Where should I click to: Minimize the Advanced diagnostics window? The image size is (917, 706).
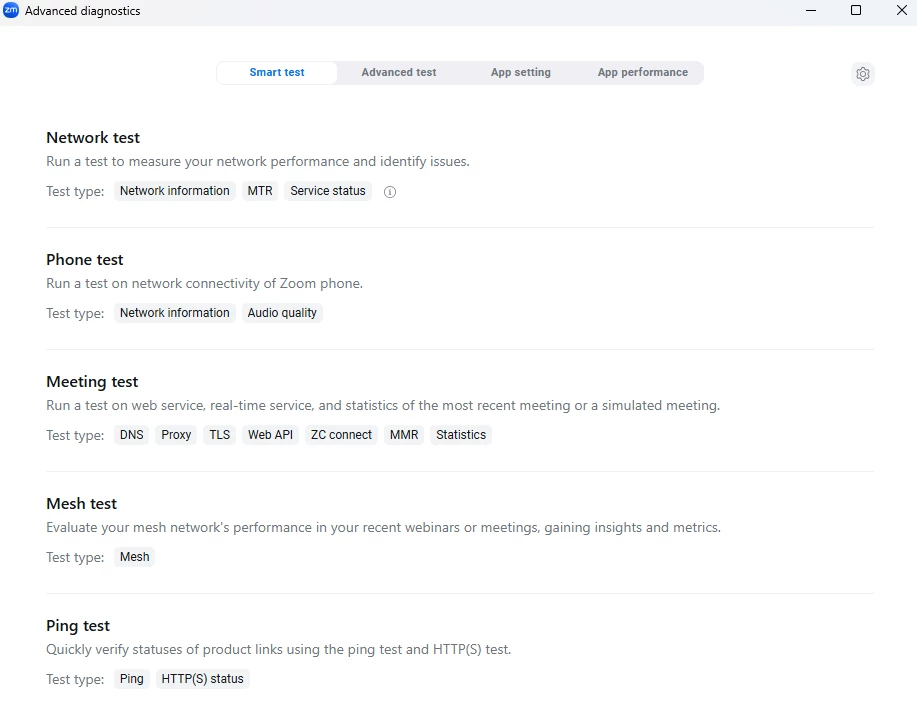pyautogui.click(x=811, y=11)
